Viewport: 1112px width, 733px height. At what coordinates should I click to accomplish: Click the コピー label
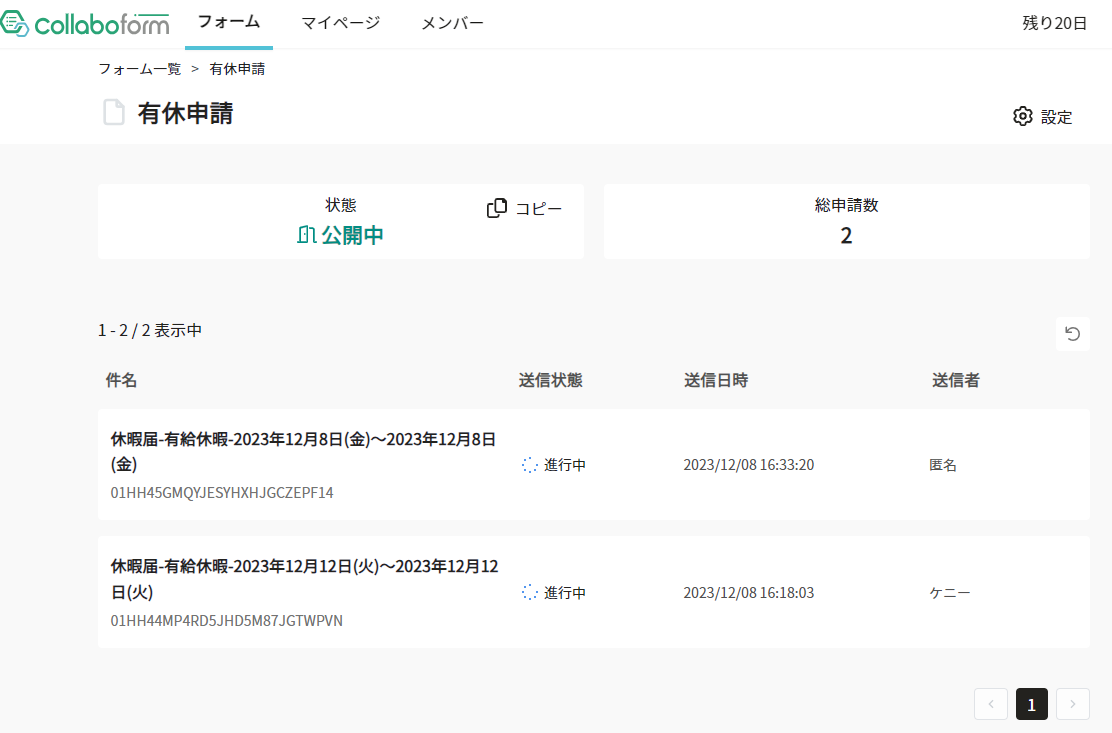[x=538, y=208]
